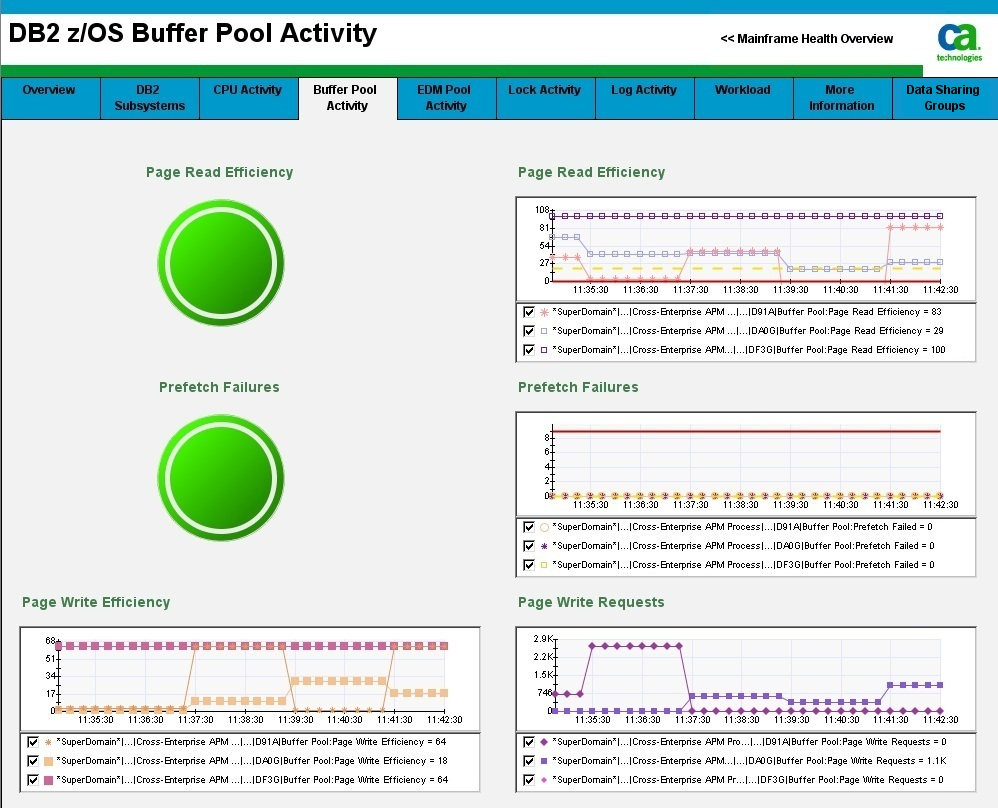998x808 pixels.
Task: Disable the DF3G Page Write Requests series
Action: (x=529, y=780)
